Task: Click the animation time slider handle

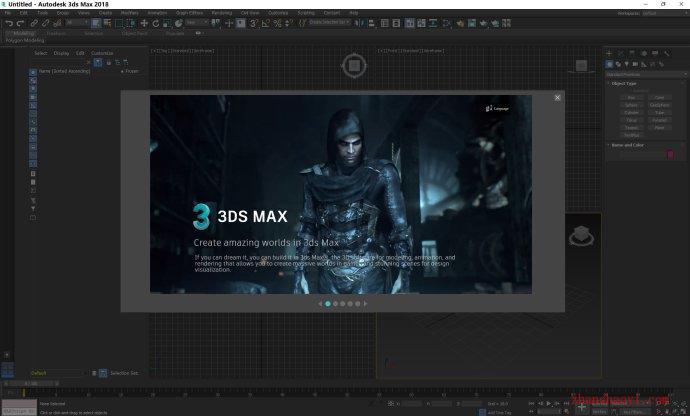Action: click(31, 383)
